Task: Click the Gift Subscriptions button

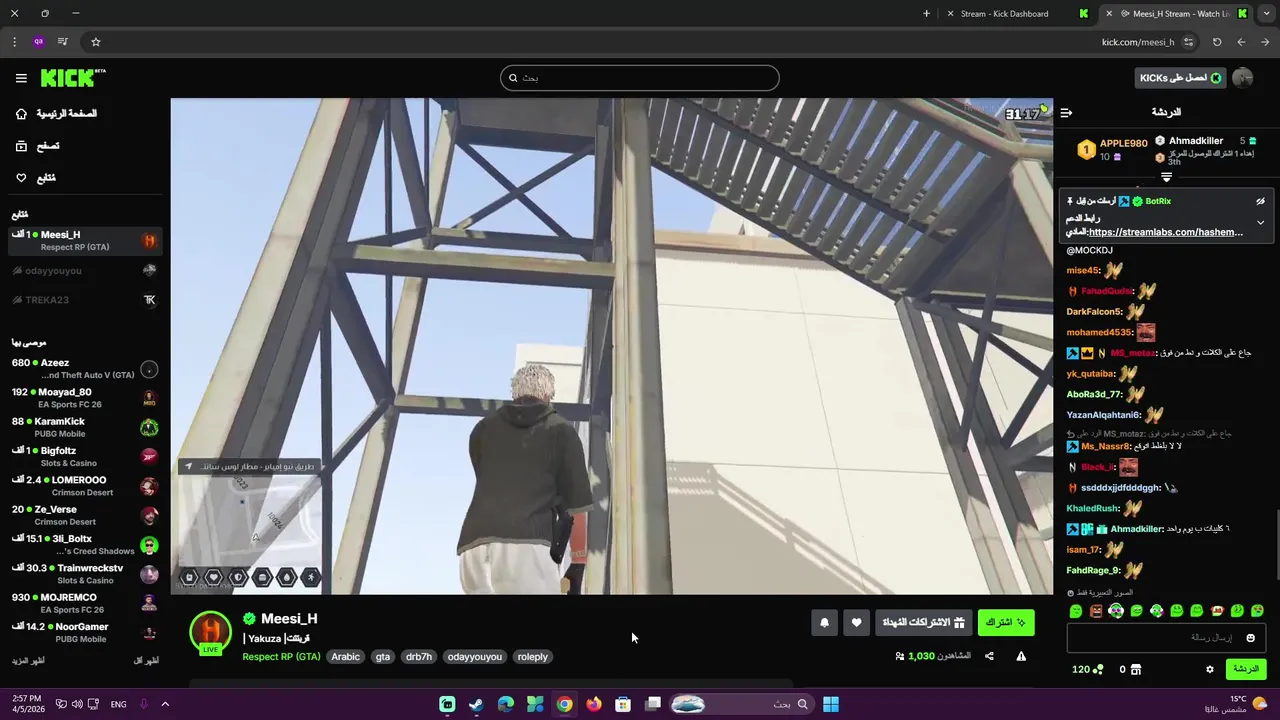Action: (923, 623)
